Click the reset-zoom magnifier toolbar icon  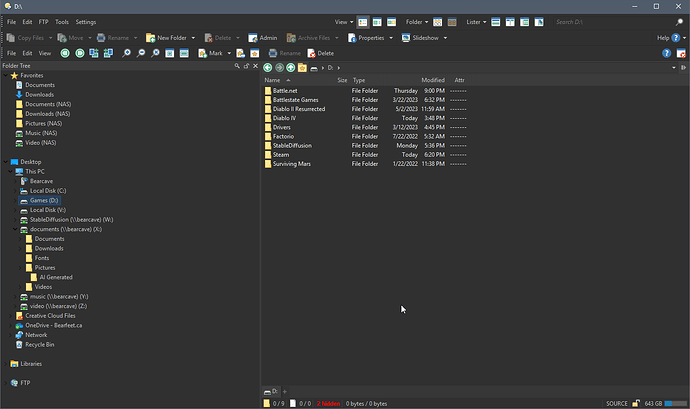click(155, 53)
